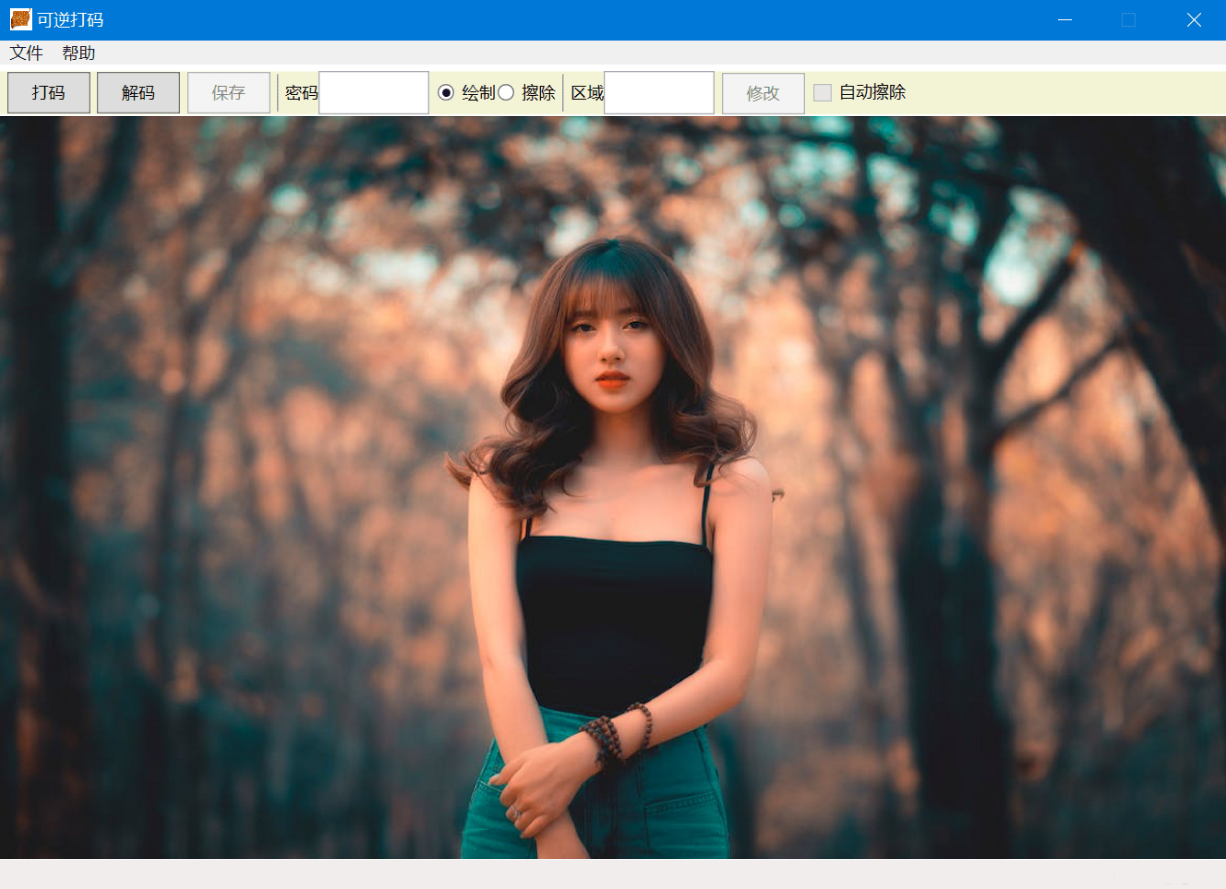Minimize the 可逆打码 window

[1065, 20]
